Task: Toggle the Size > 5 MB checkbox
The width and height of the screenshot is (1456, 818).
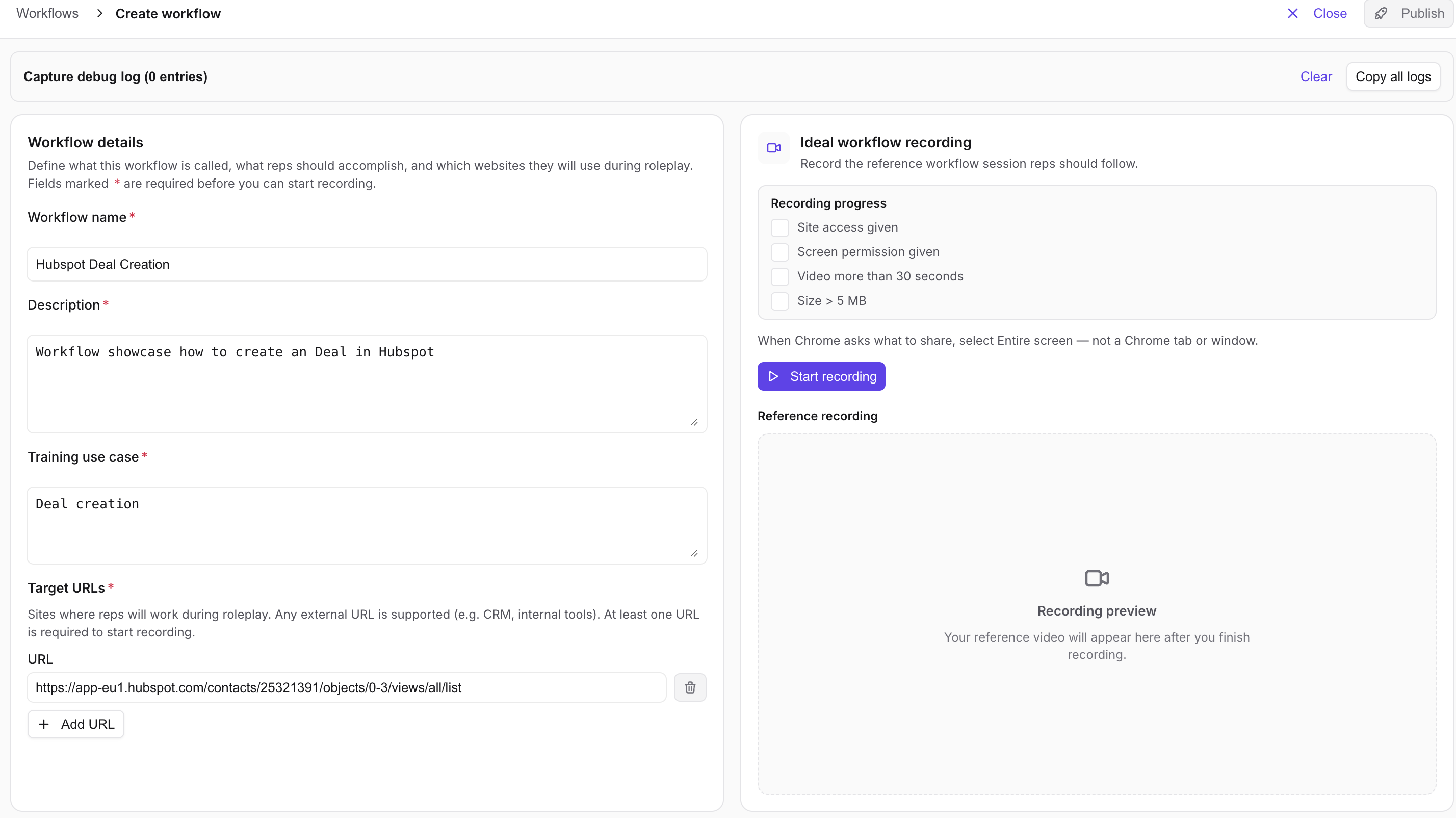Action: 780,301
